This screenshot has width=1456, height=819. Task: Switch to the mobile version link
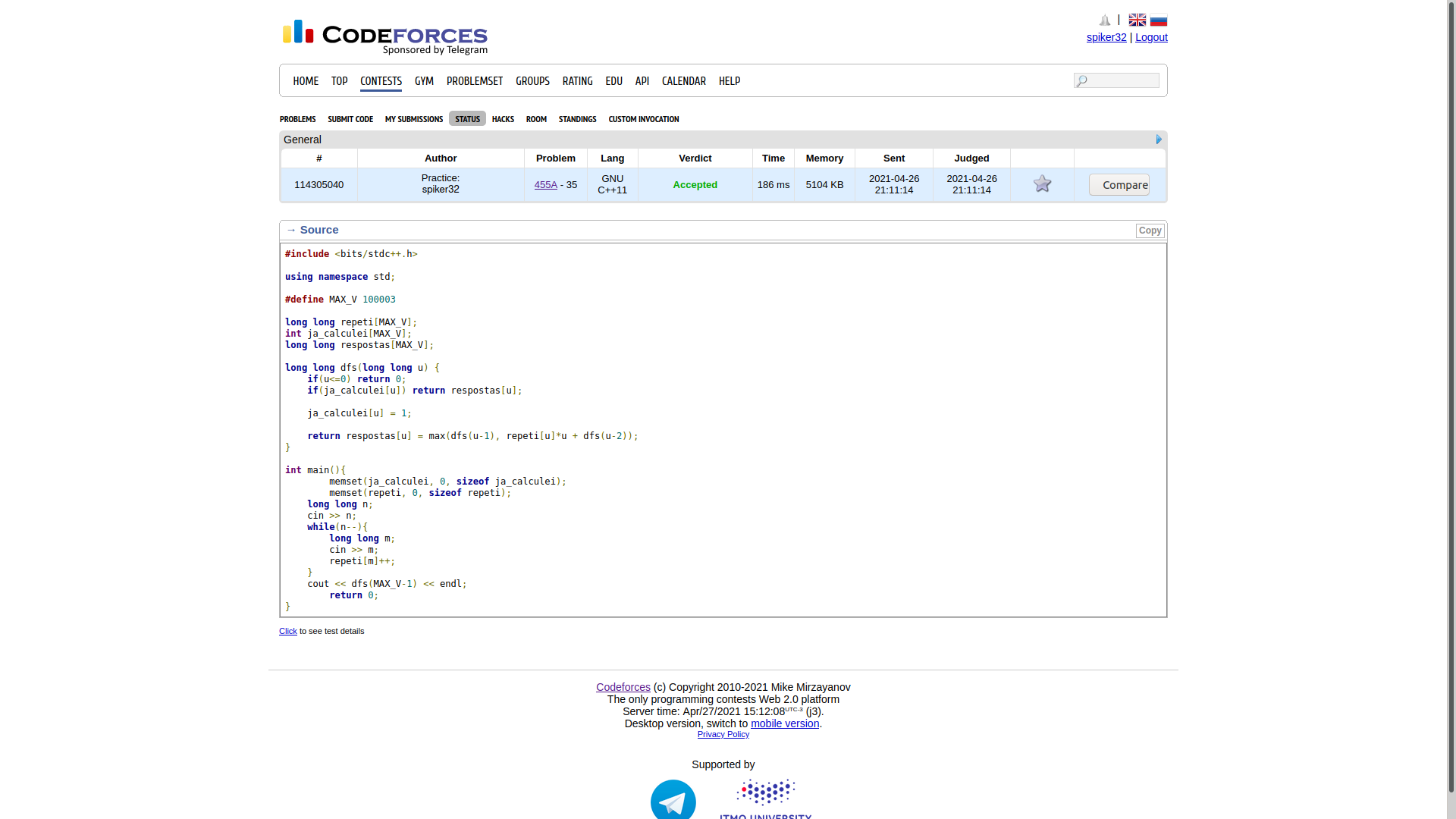pos(785,723)
